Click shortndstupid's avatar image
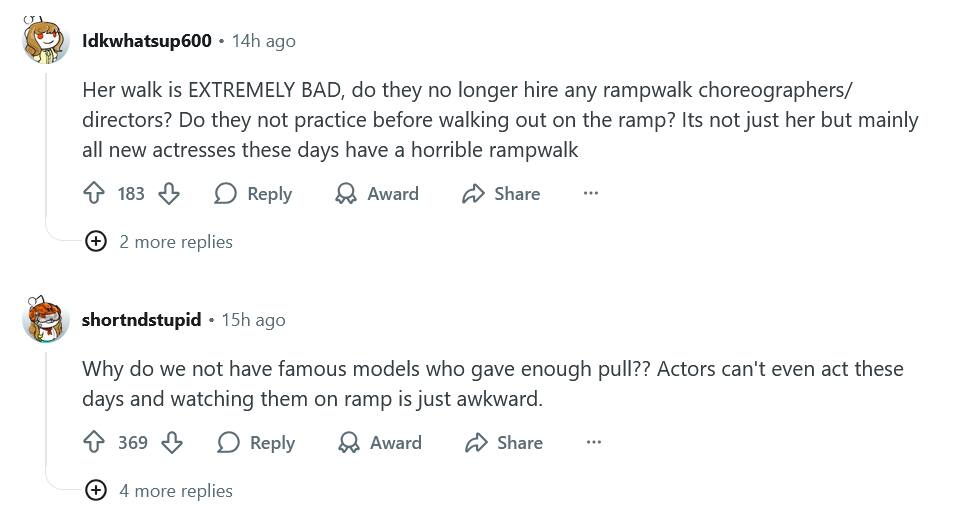 pyautogui.click(x=45, y=320)
